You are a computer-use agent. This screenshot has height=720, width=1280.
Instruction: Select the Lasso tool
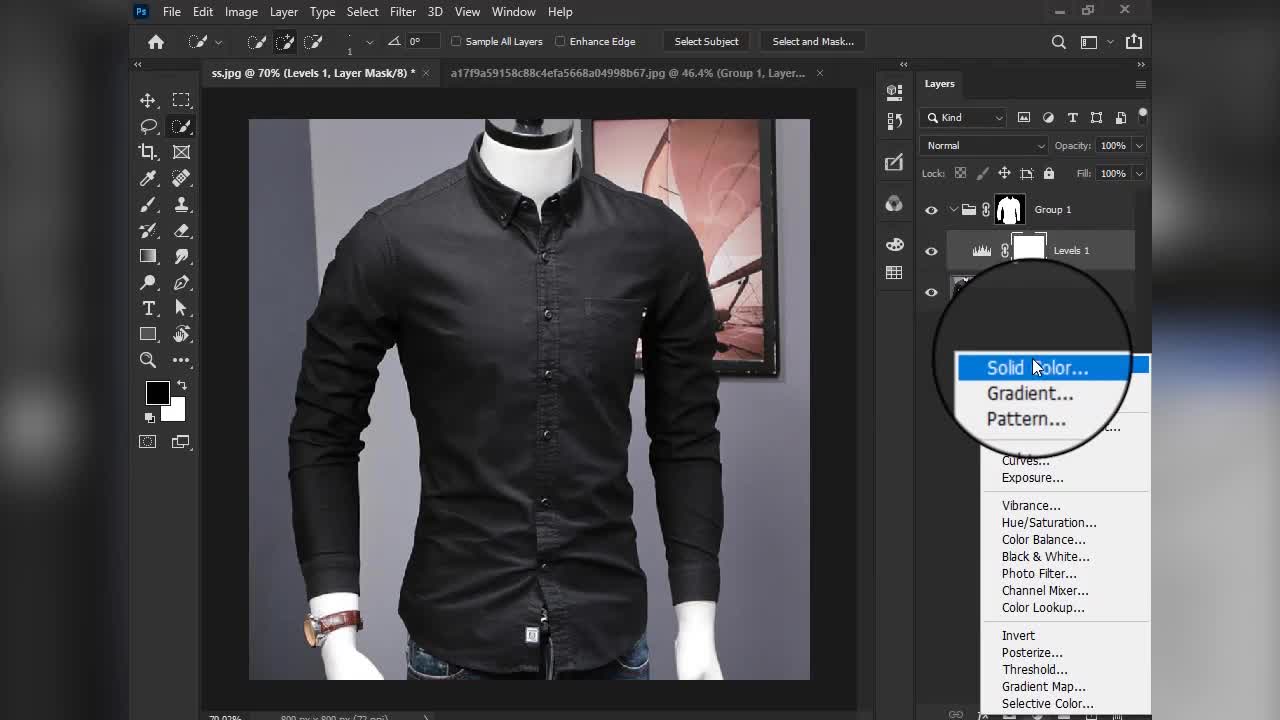point(148,127)
